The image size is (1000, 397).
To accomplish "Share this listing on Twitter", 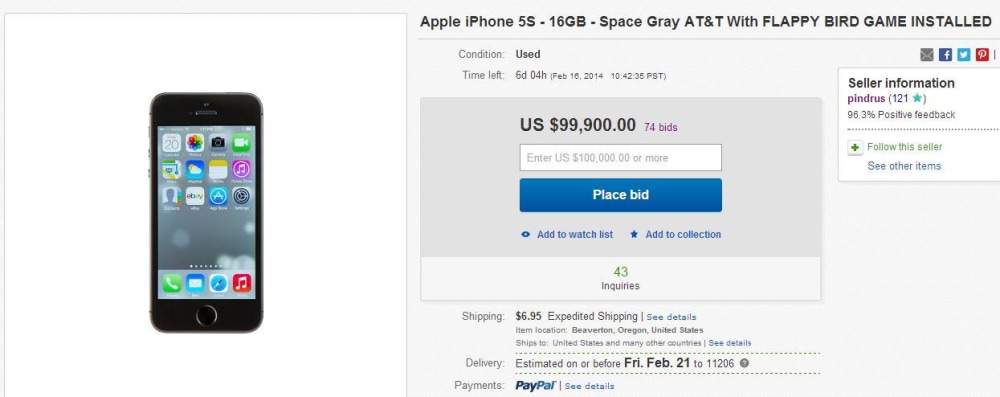I will point(964,55).
